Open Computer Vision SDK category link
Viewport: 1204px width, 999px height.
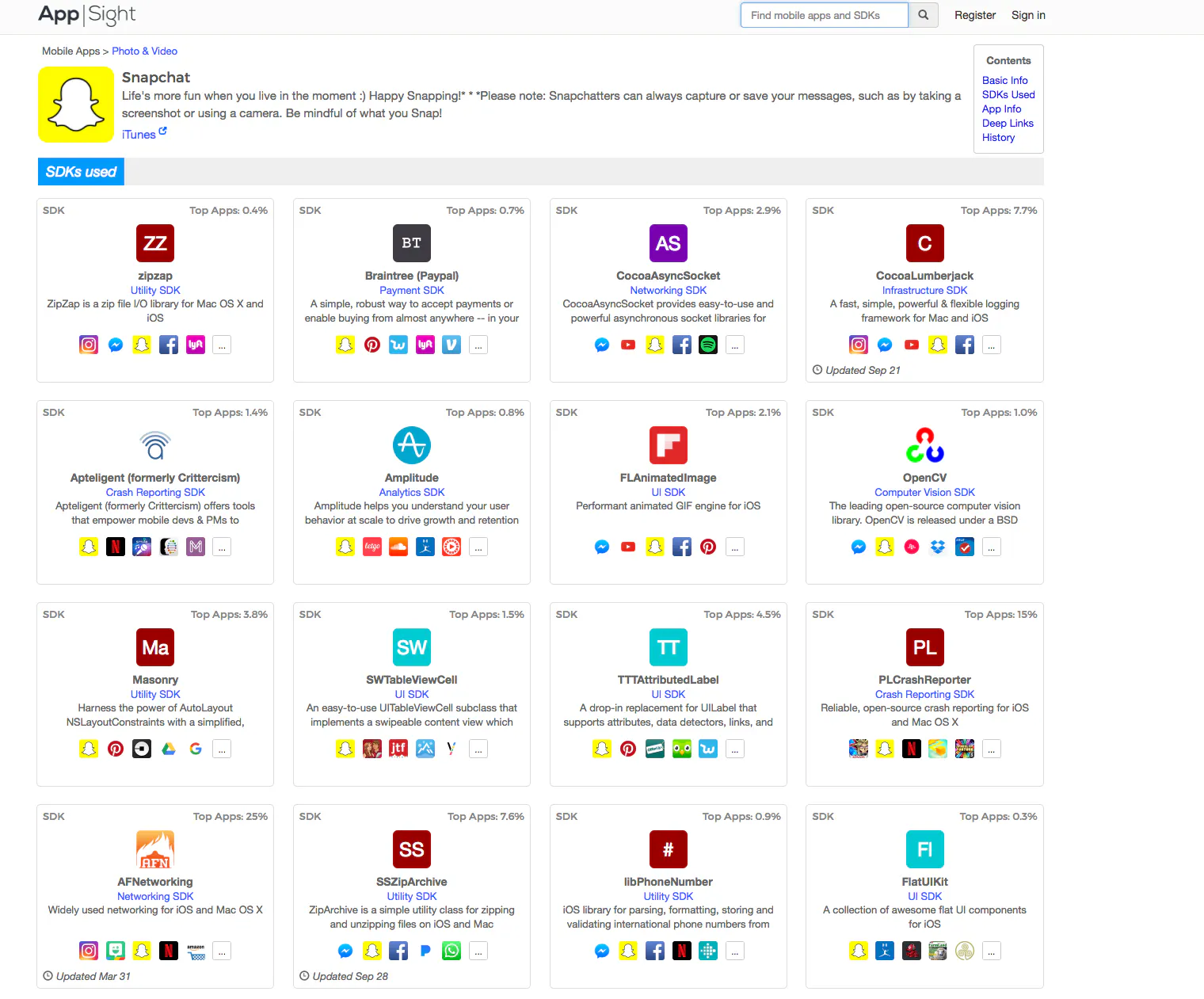pos(924,492)
